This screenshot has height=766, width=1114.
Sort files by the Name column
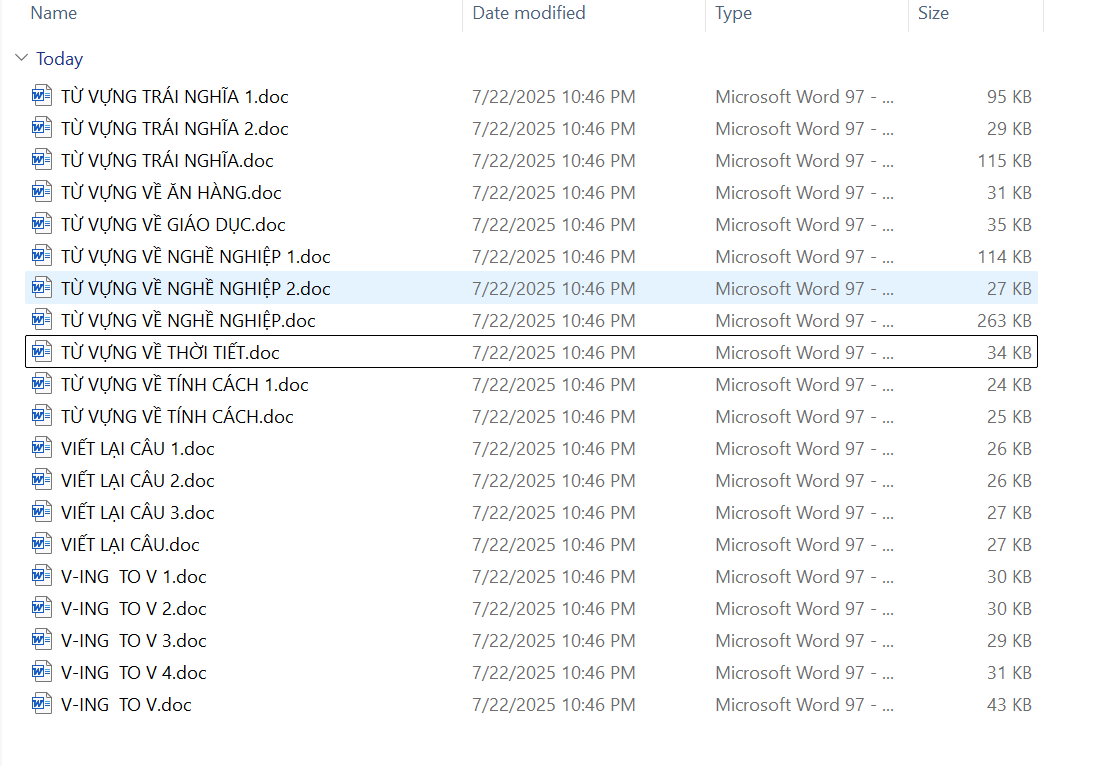54,13
